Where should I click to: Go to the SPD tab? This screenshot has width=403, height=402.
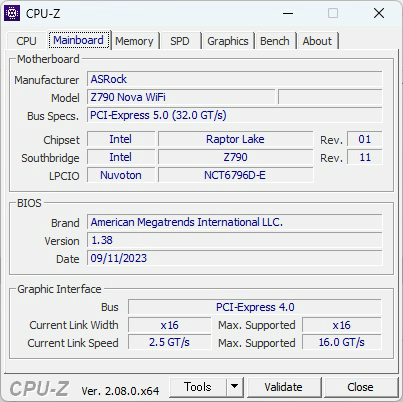click(x=180, y=41)
